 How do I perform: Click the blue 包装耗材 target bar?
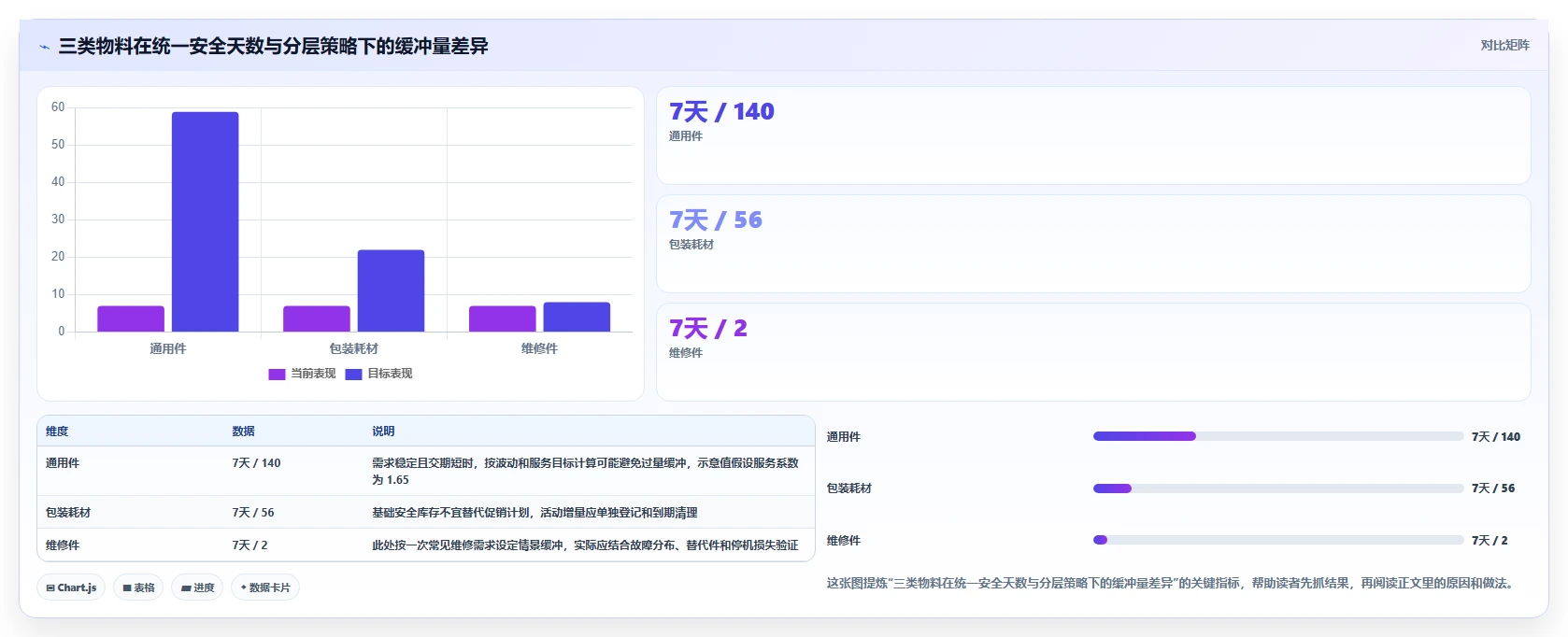[x=391, y=290]
